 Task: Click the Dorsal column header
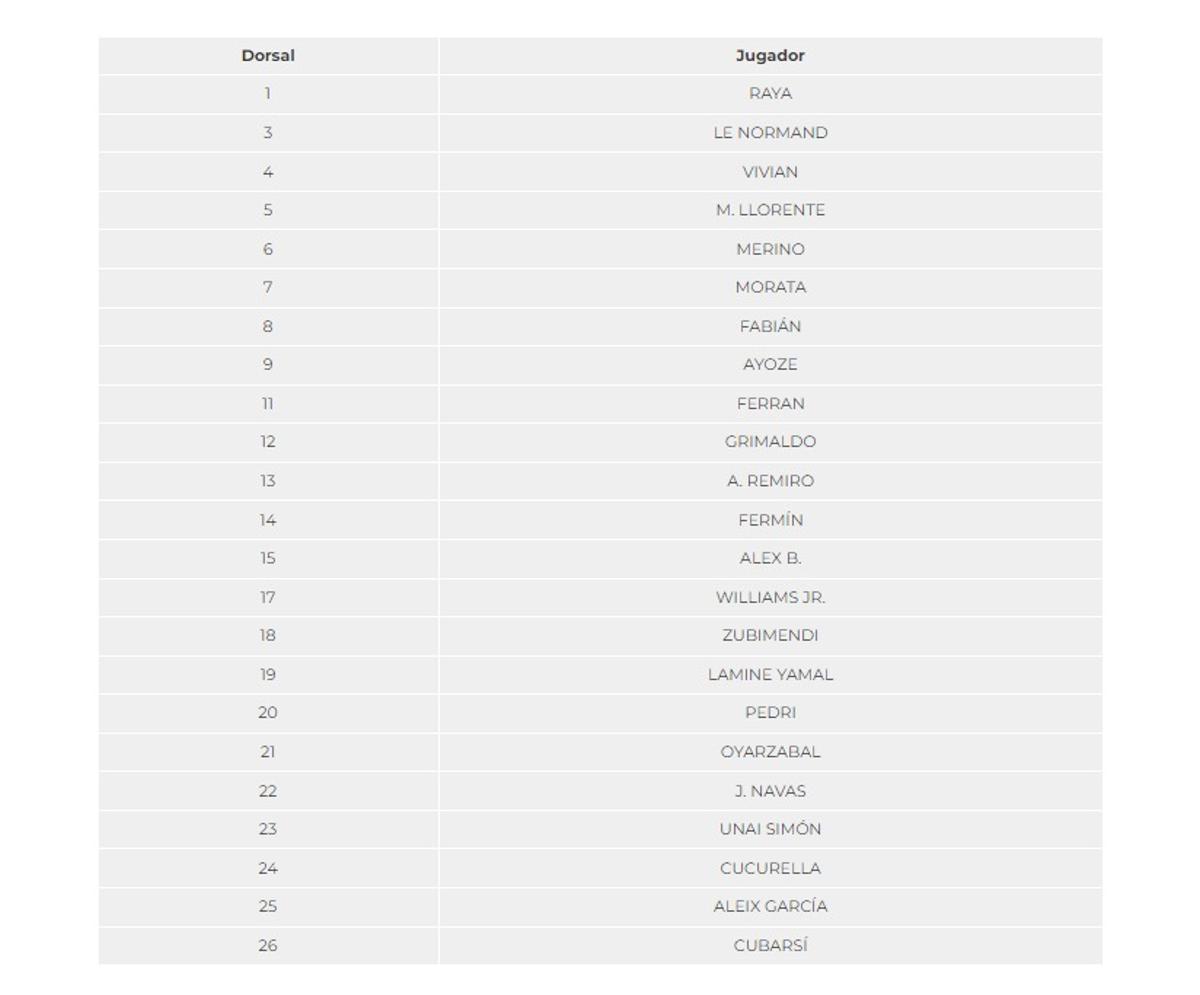(x=268, y=56)
